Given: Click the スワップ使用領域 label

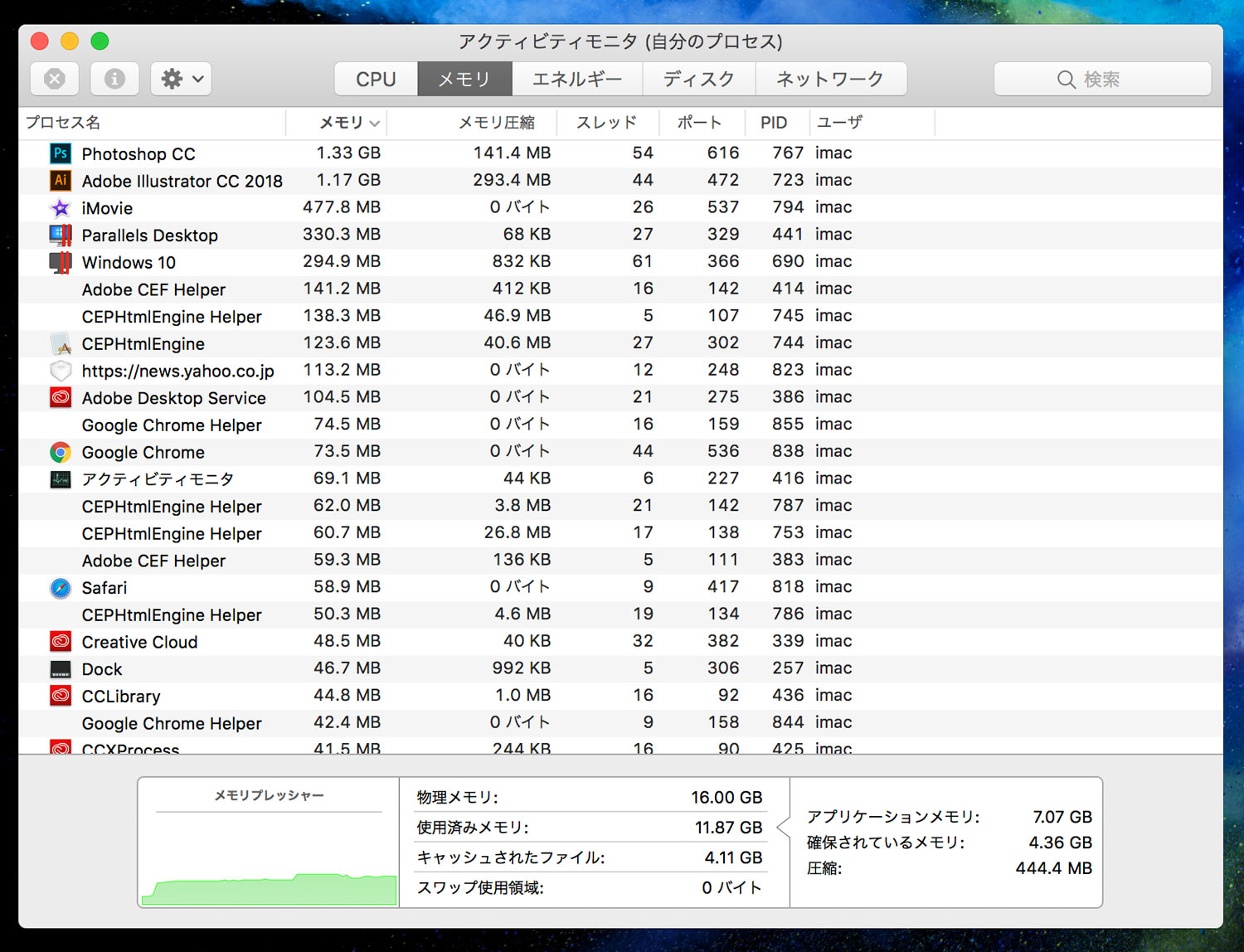Looking at the screenshot, I should 480,887.
